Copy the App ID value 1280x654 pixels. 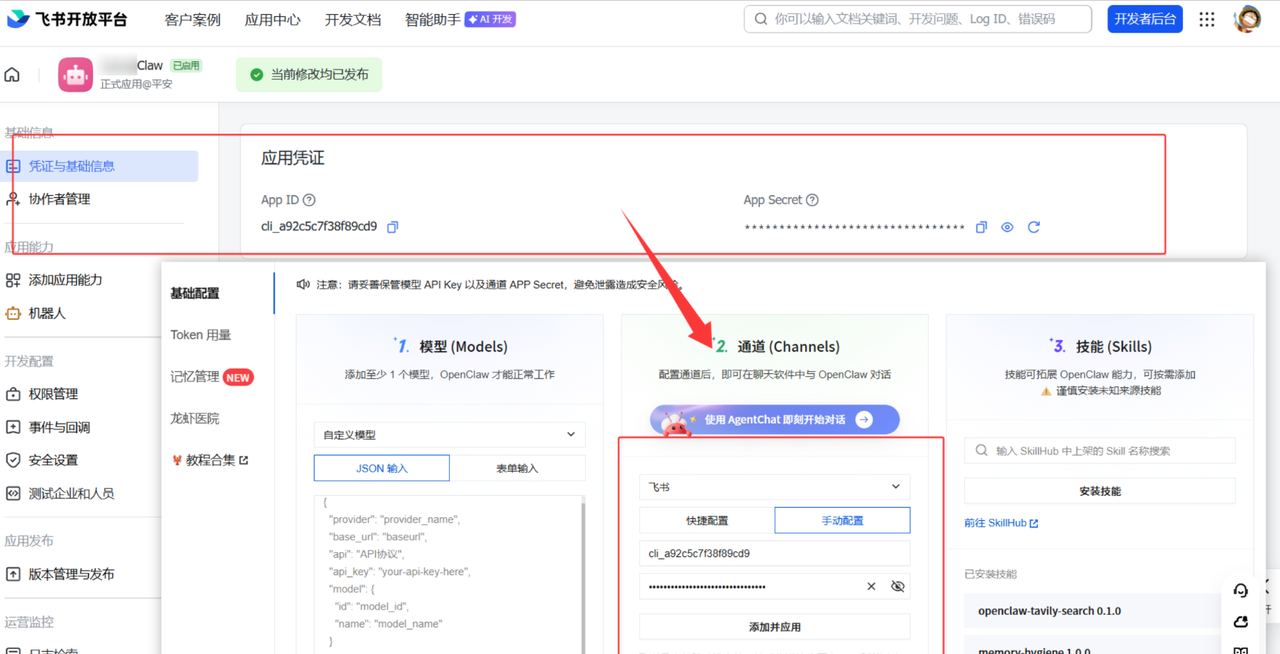click(x=393, y=227)
